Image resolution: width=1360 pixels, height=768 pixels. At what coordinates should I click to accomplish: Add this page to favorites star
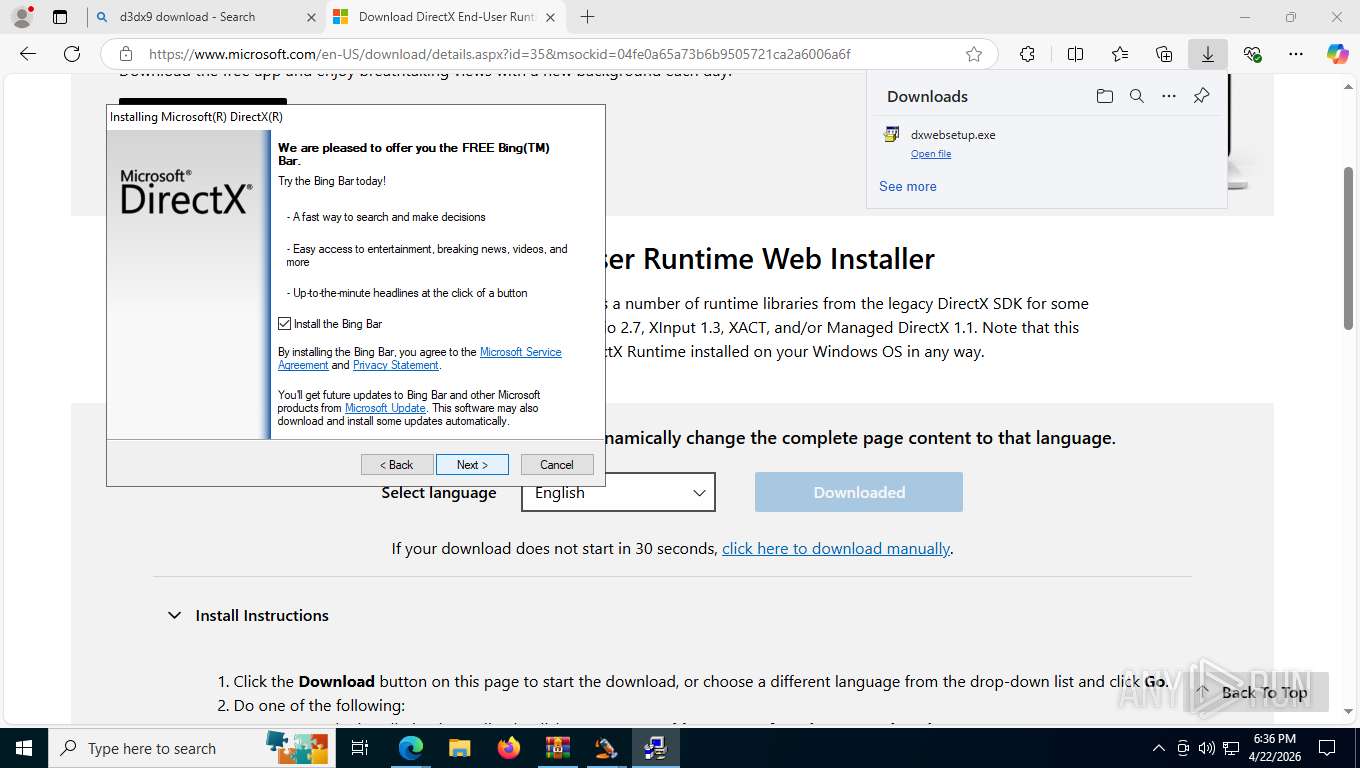click(974, 54)
